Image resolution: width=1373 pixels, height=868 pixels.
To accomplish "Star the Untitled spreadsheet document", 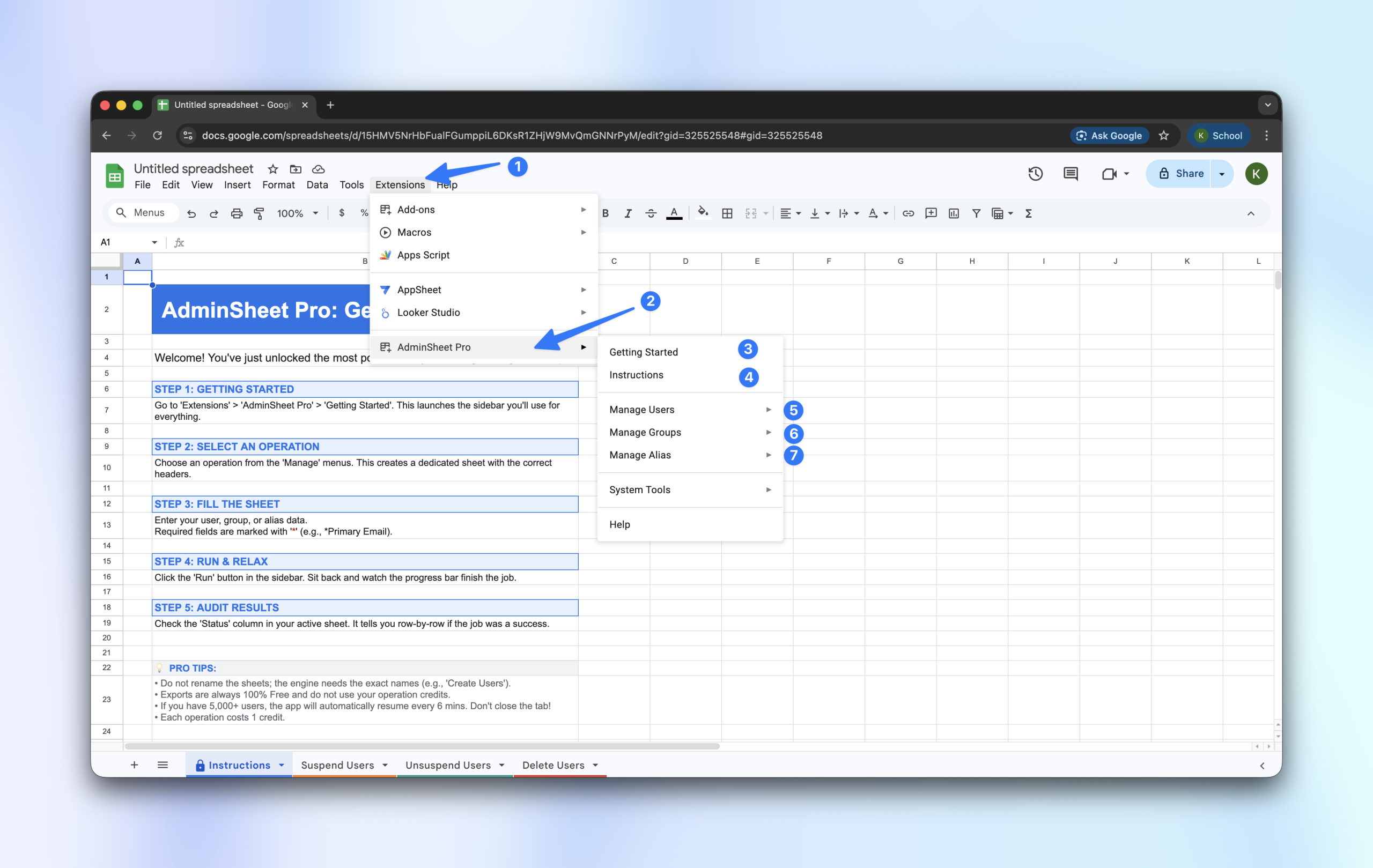I will [272, 169].
